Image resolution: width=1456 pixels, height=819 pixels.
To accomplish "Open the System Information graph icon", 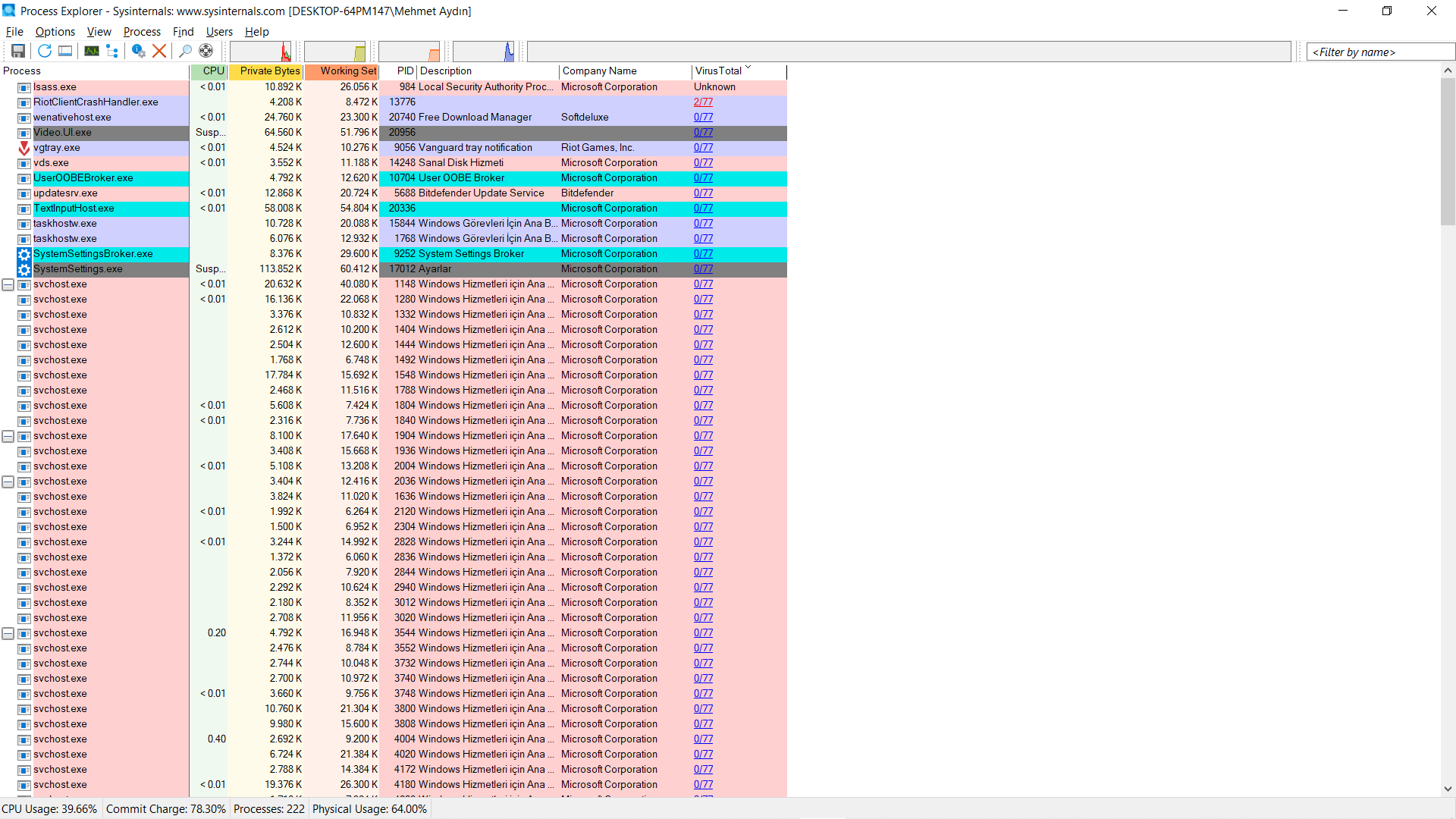I will [92, 51].
